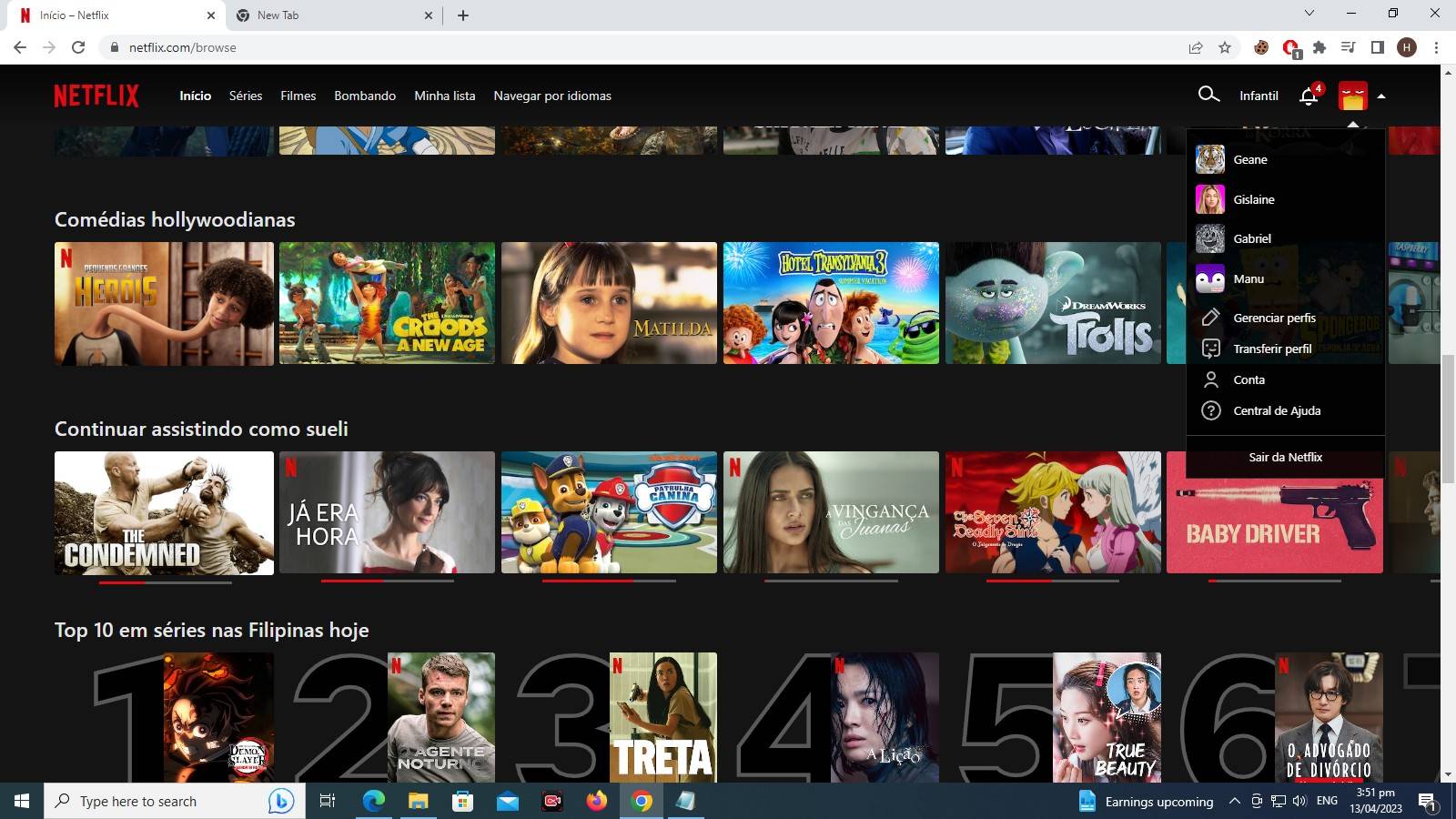Screen dimensions: 1456x819
Task: Click the Central de Ajuda question icon
Action: (1210, 410)
